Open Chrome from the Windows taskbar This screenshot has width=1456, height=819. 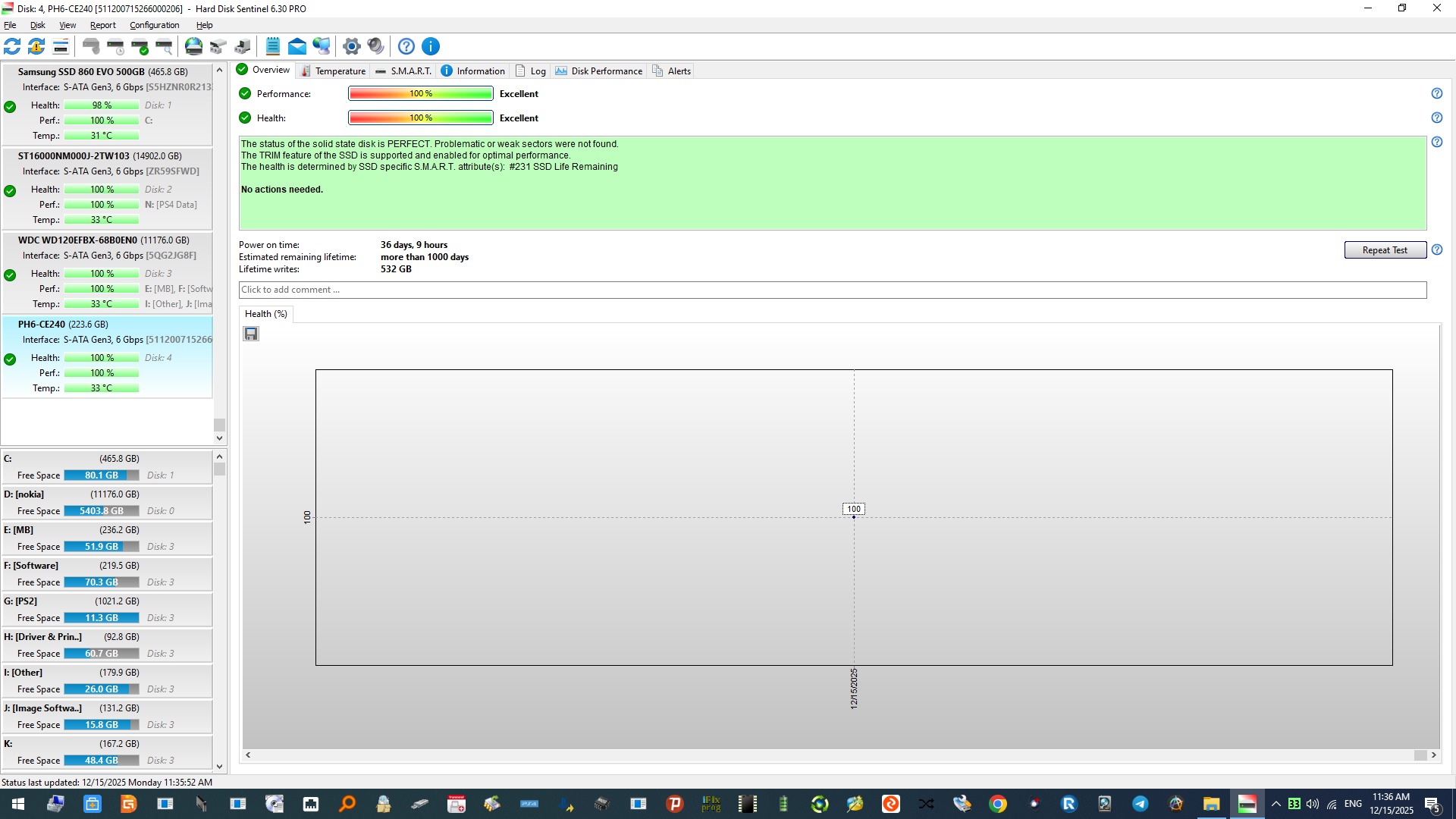pos(998,804)
